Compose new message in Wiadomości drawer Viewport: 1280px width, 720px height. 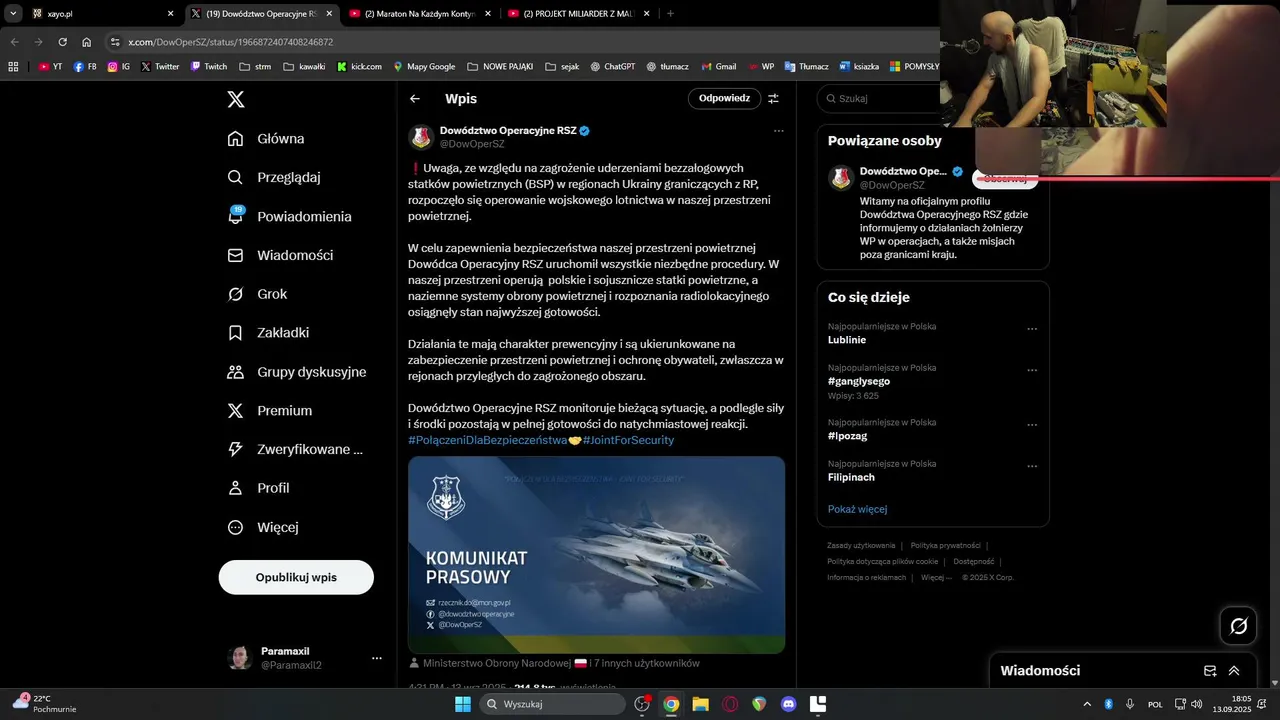point(1210,671)
